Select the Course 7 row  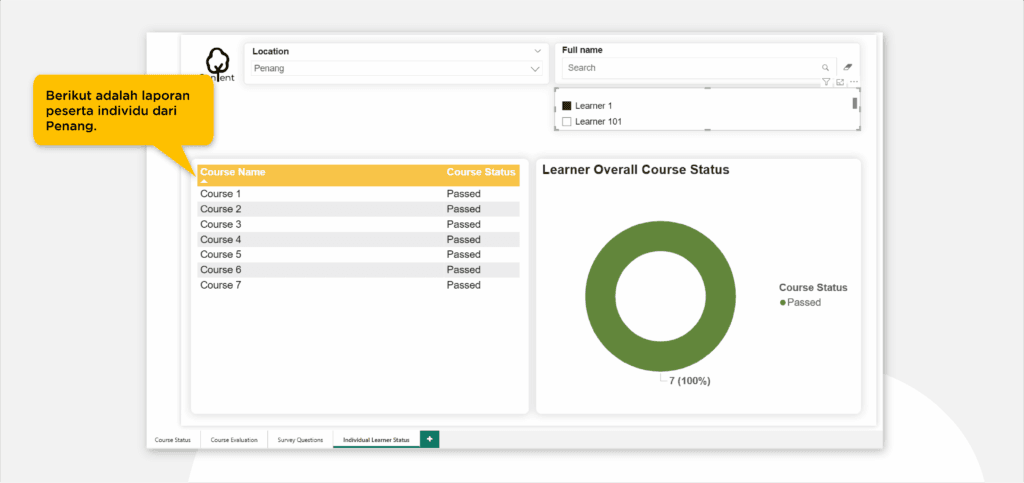click(x=359, y=285)
